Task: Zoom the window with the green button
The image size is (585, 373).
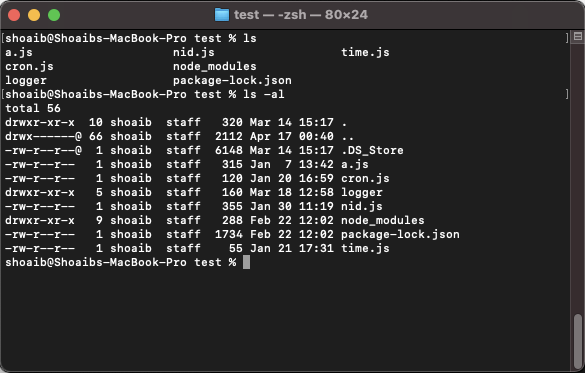Action: click(54, 15)
